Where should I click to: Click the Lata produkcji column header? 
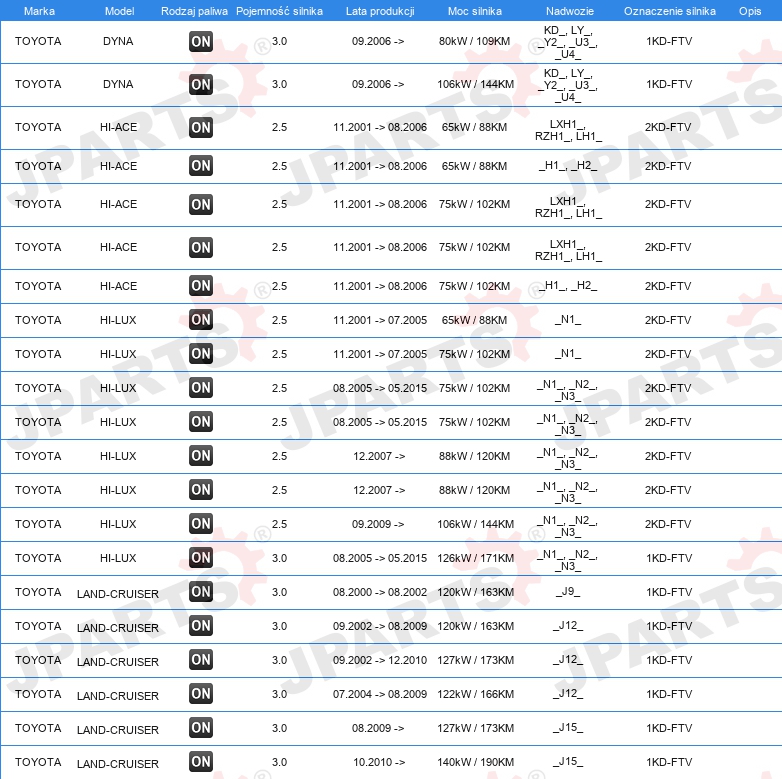[380, 11]
